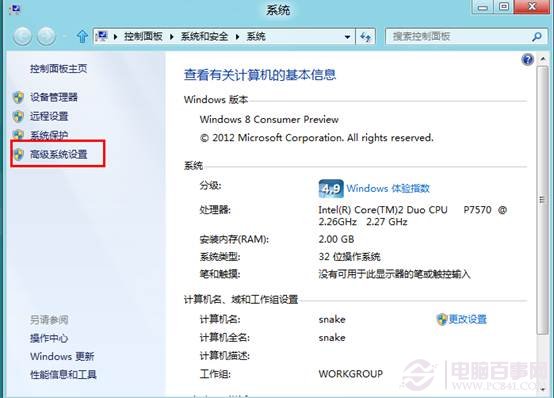Open 控制面板主页 link
This screenshot has height=398, width=554.
click(58, 69)
